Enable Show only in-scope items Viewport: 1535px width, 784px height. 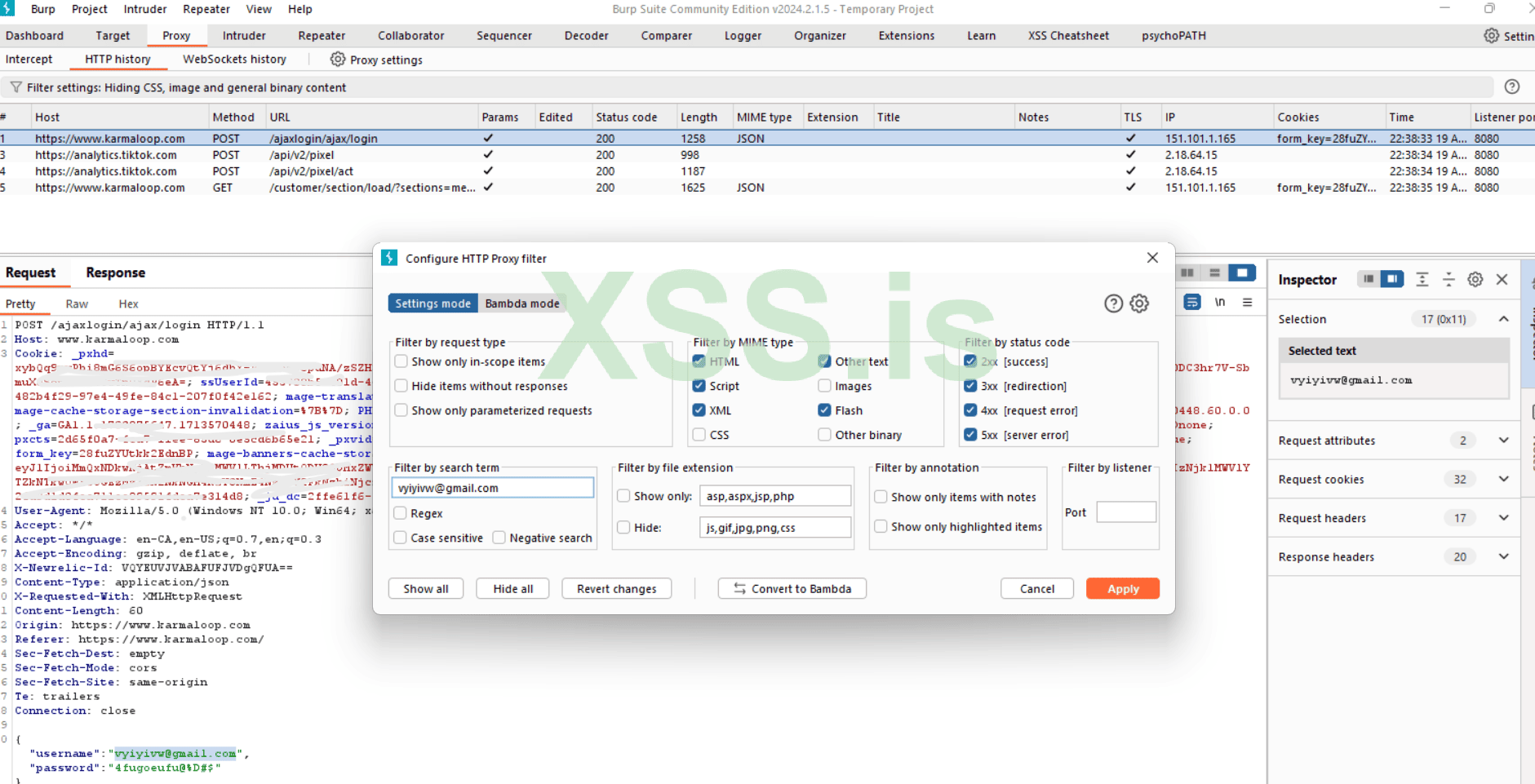click(401, 361)
